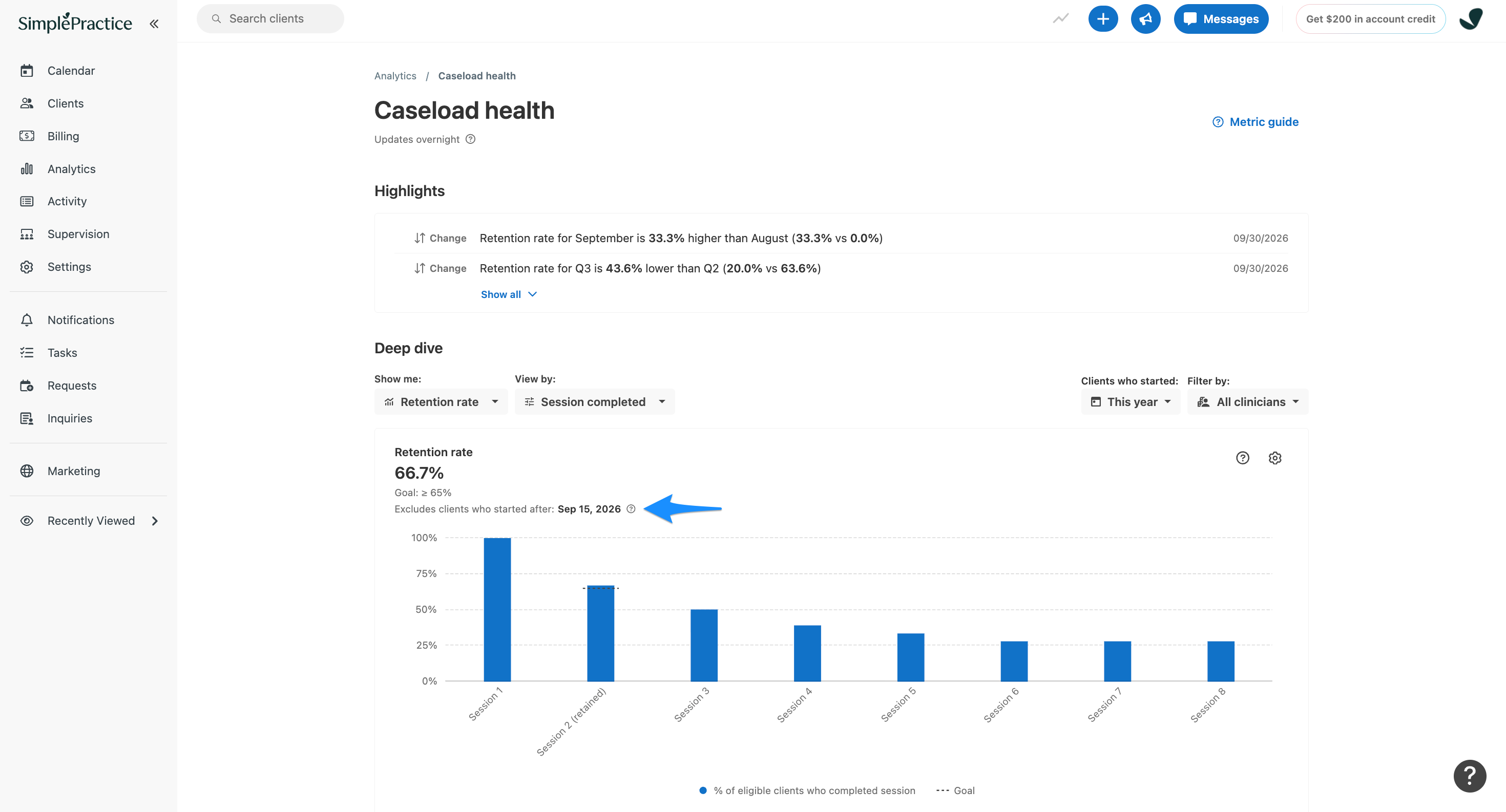This screenshot has width=1506, height=812.
Task: Open the Metric guide link
Action: tap(1255, 122)
